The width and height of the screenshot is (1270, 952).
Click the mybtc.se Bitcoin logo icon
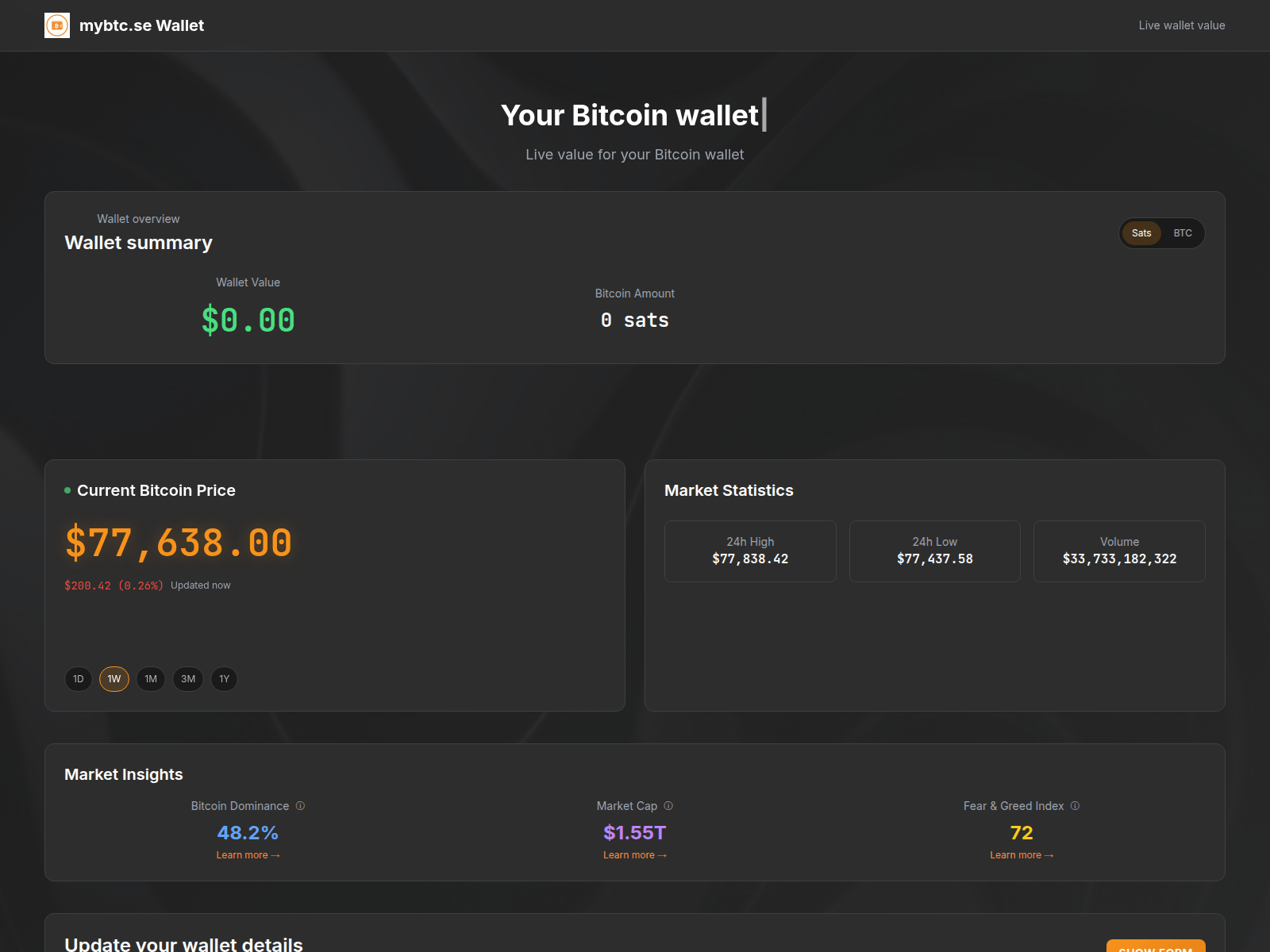[x=57, y=25]
